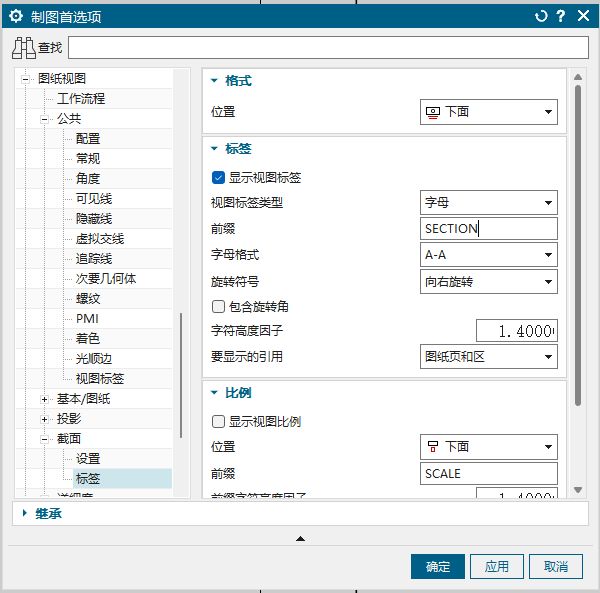This screenshot has width=600, height=593.
Task: Enable 包含旋转角 checkbox
Action: pyautogui.click(x=218, y=306)
